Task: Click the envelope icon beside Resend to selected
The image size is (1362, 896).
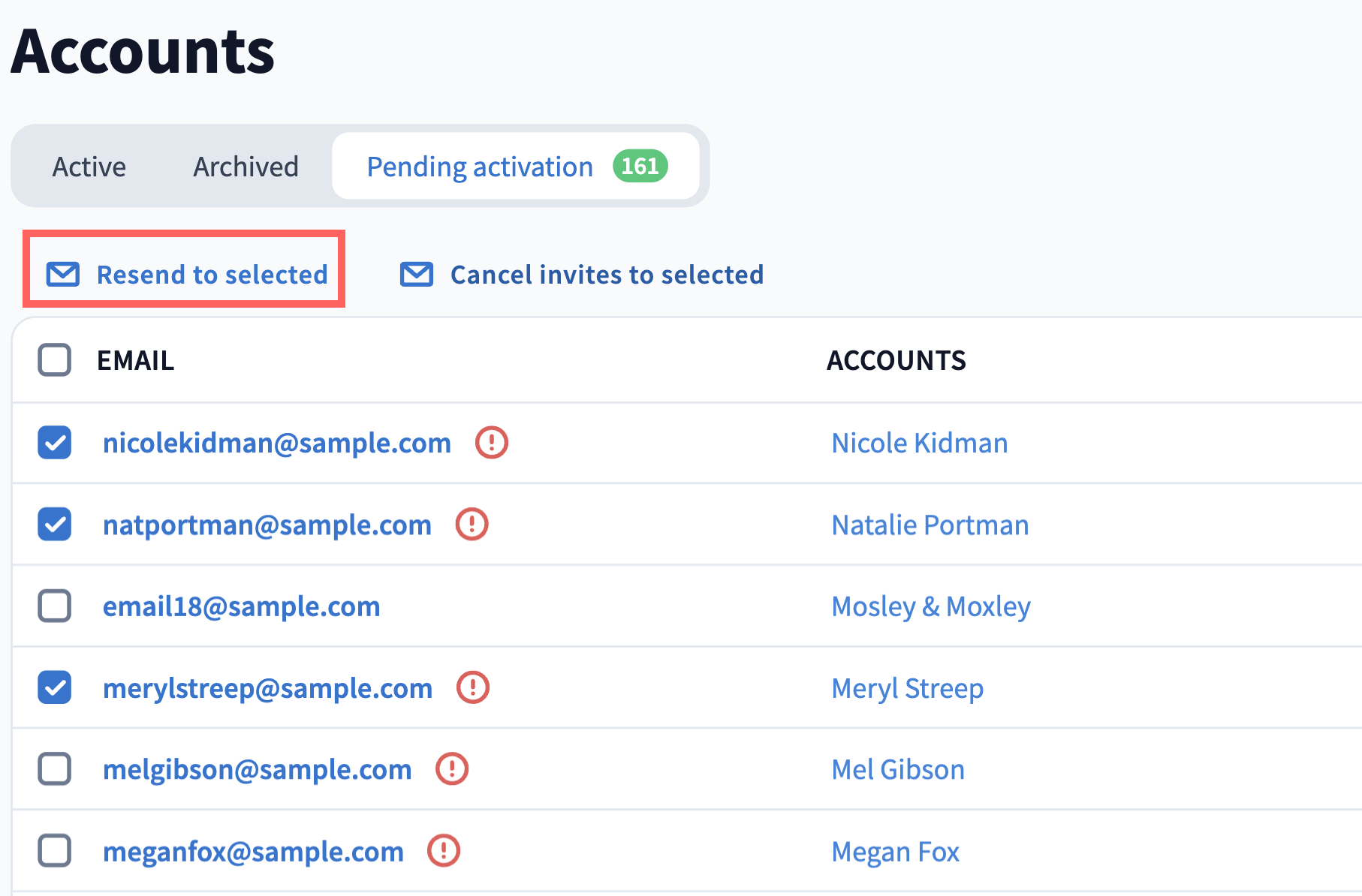Action: point(63,275)
